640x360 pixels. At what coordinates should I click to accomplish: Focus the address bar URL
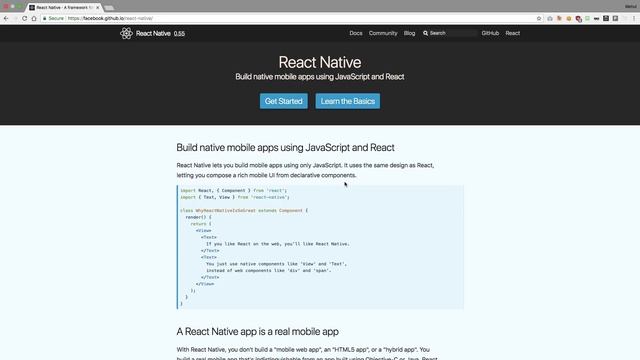(x=110, y=18)
